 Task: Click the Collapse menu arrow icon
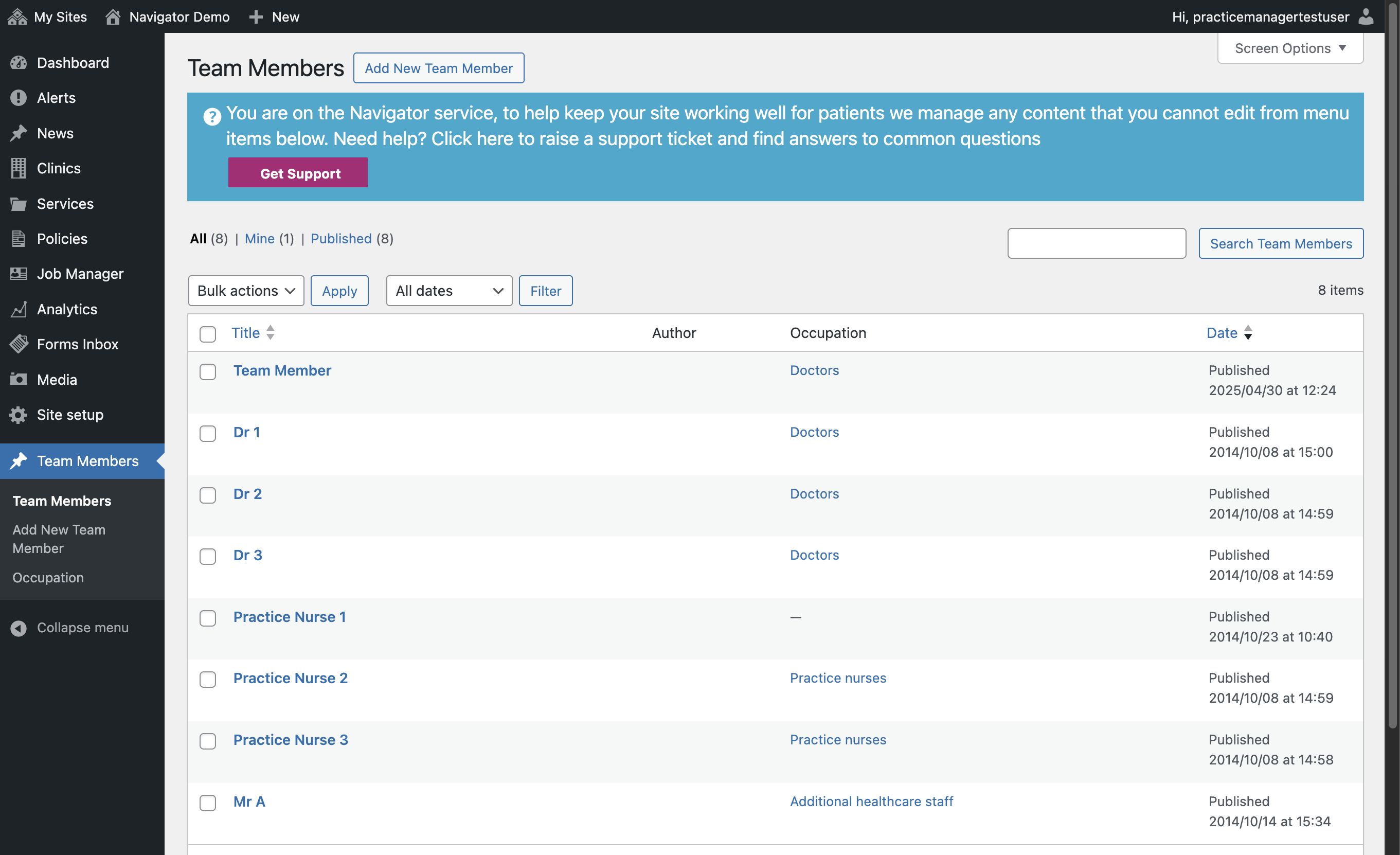pyautogui.click(x=19, y=628)
